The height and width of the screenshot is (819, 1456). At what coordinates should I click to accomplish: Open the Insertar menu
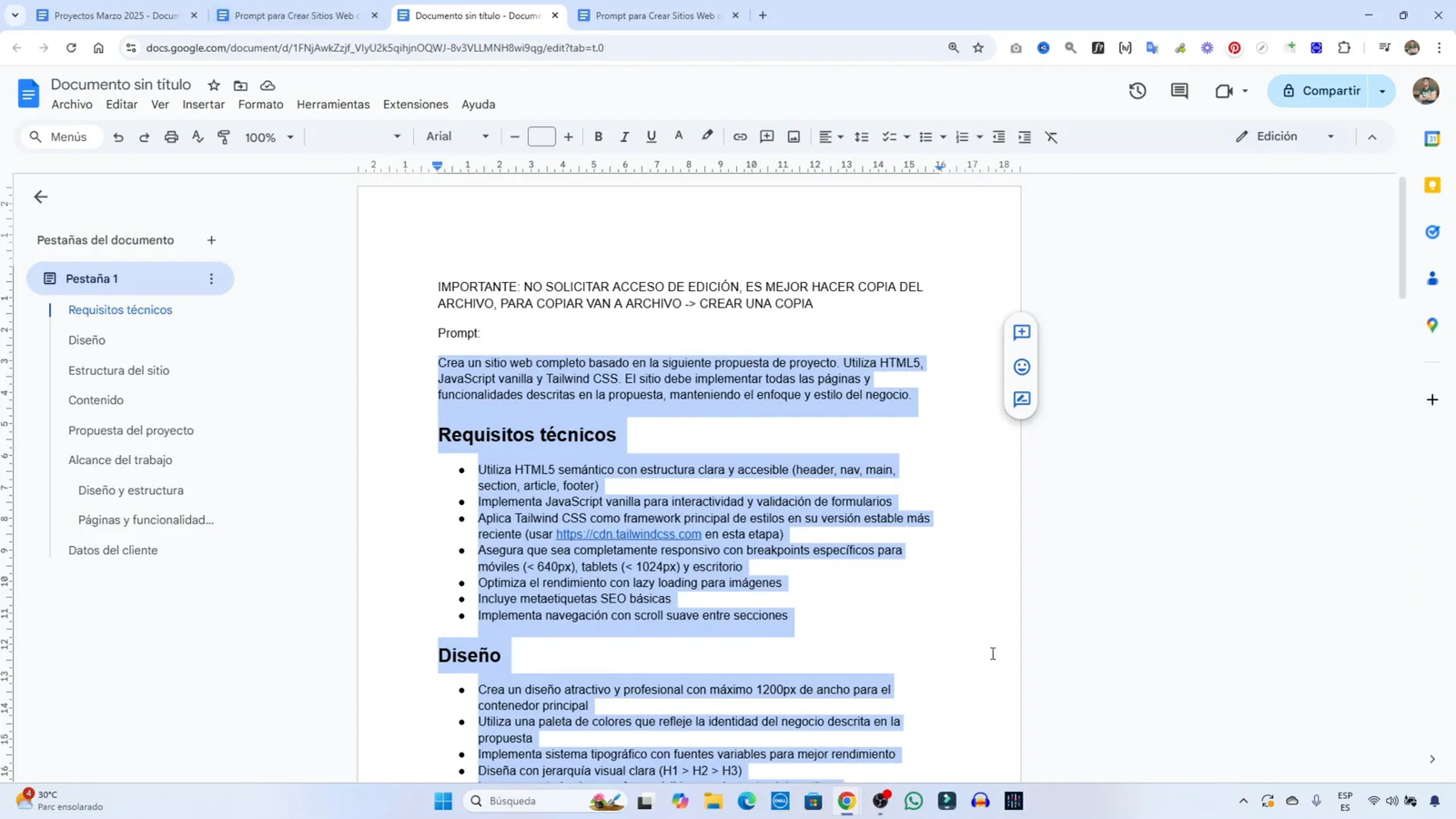click(x=204, y=105)
